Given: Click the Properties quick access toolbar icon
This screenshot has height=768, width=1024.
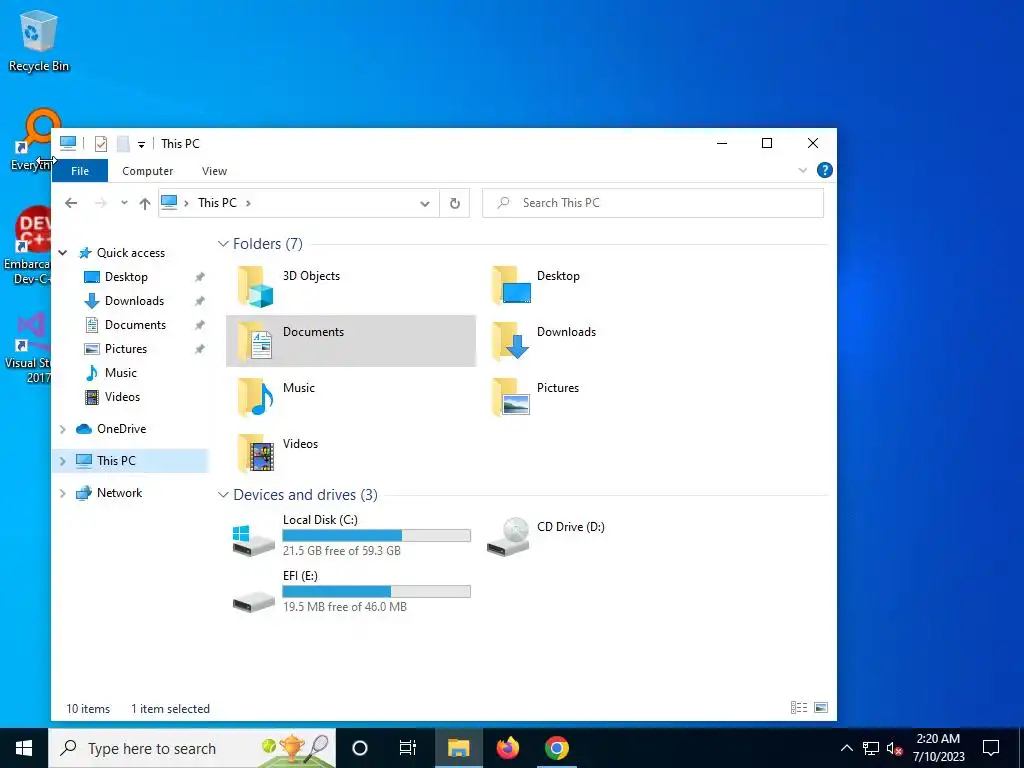Looking at the screenshot, I should [101, 144].
